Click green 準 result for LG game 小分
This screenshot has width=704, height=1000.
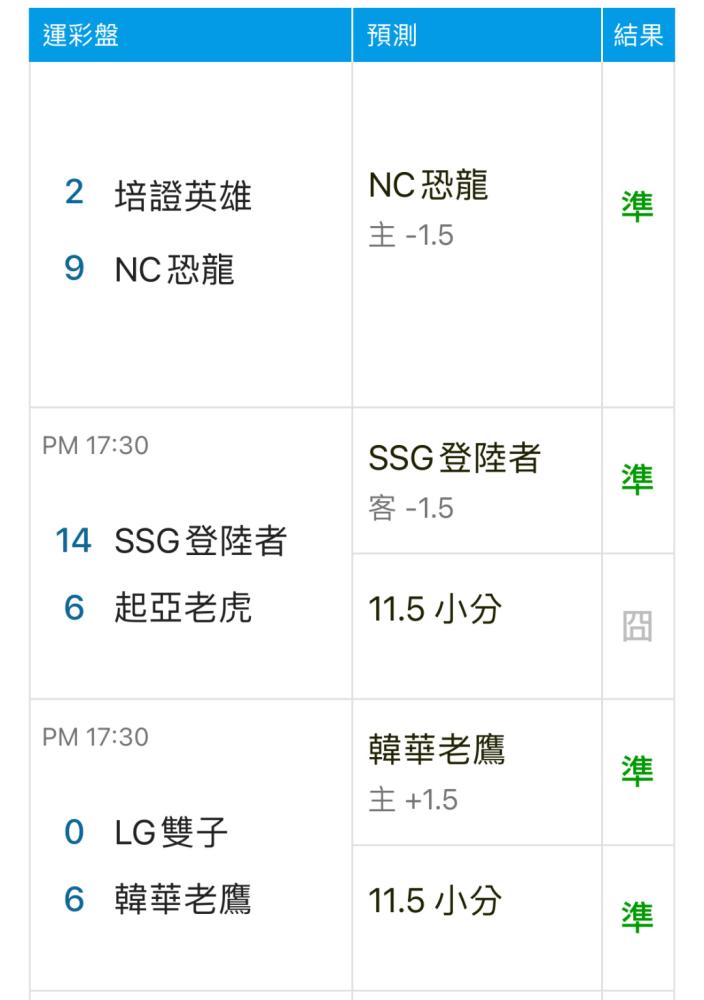pyautogui.click(x=638, y=917)
